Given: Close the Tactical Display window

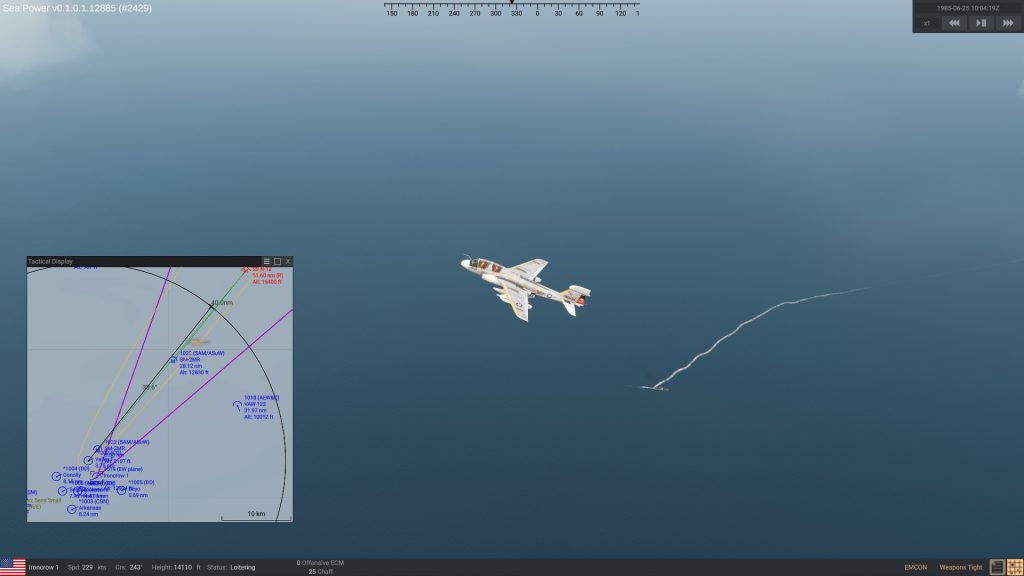Looking at the screenshot, I should pyautogui.click(x=288, y=261).
